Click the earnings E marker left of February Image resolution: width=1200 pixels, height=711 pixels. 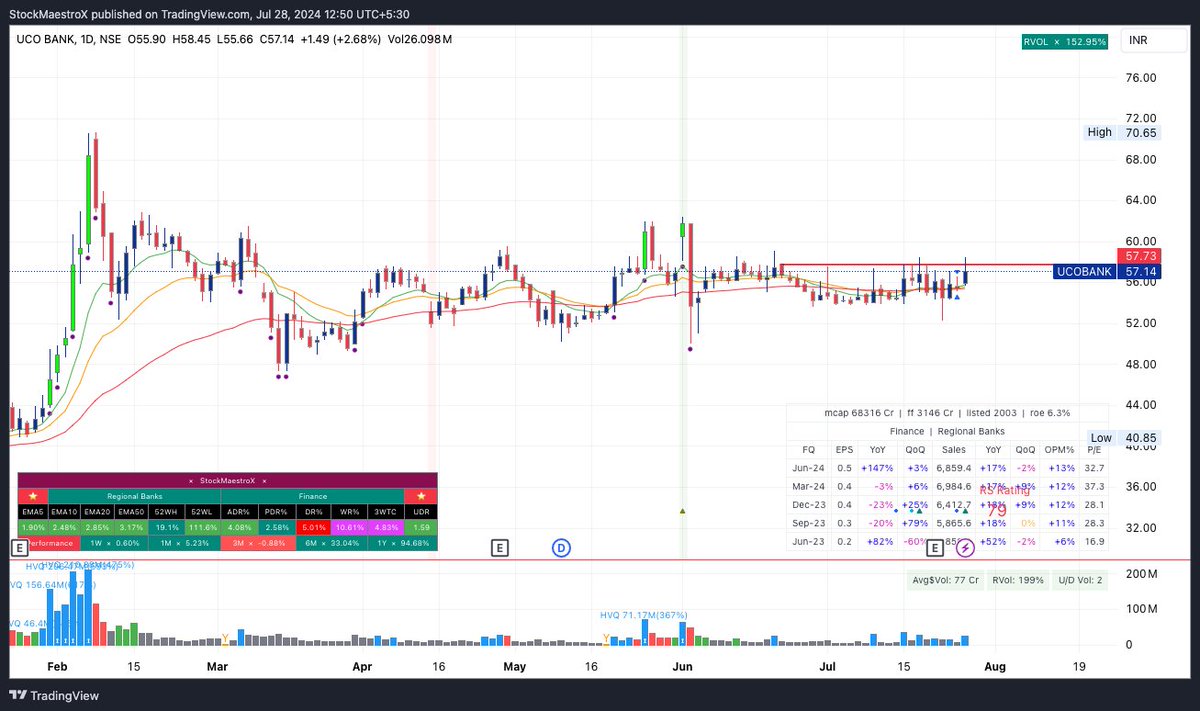(x=18, y=547)
